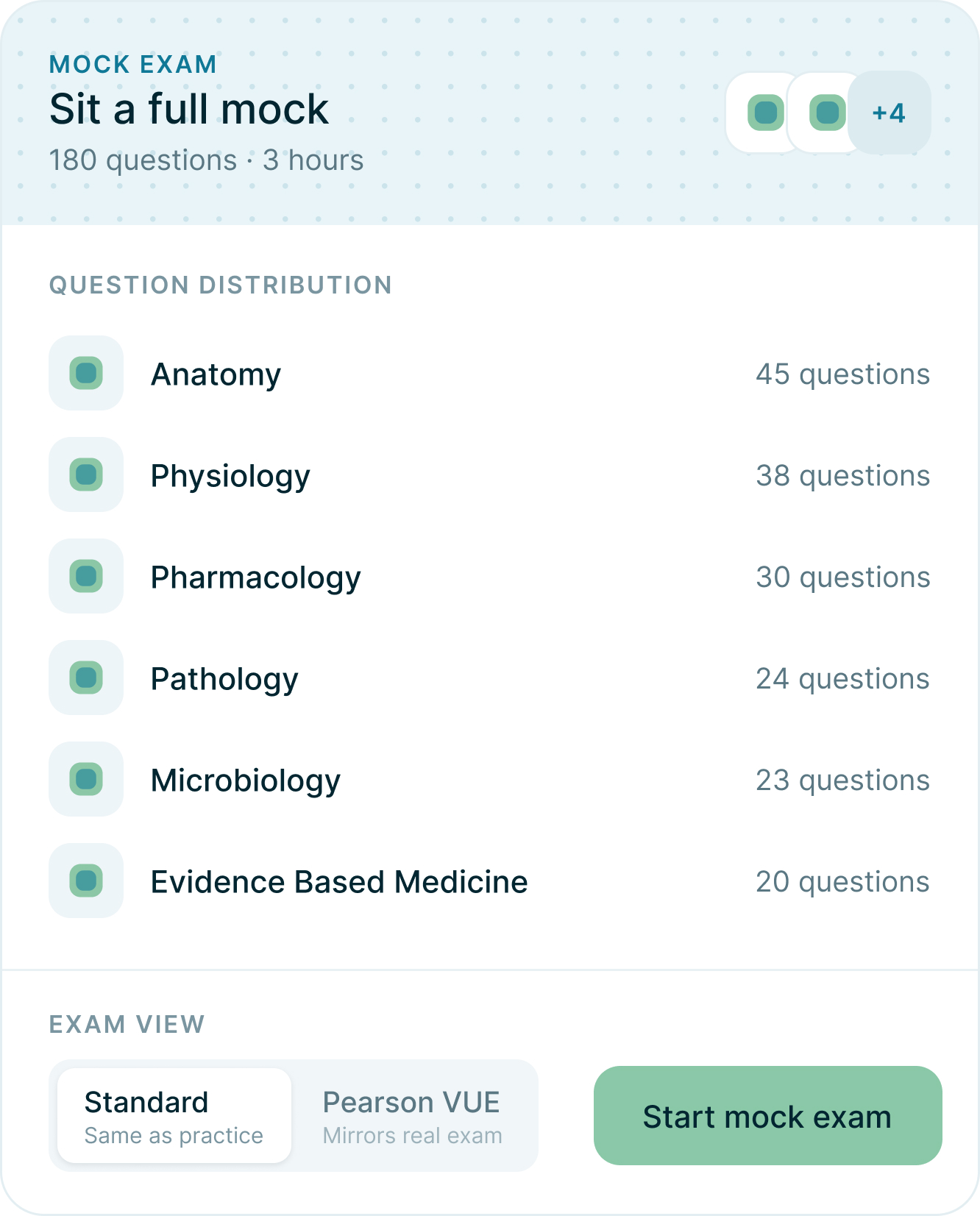Click the first subject avatar in header

765,113
